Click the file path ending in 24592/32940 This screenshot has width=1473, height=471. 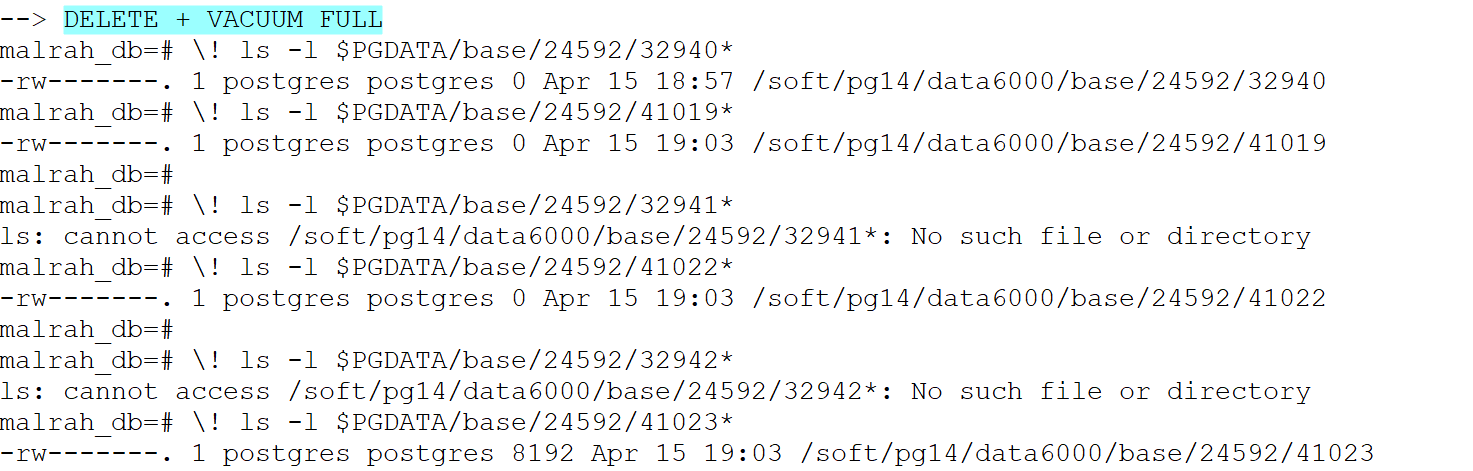(1039, 81)
